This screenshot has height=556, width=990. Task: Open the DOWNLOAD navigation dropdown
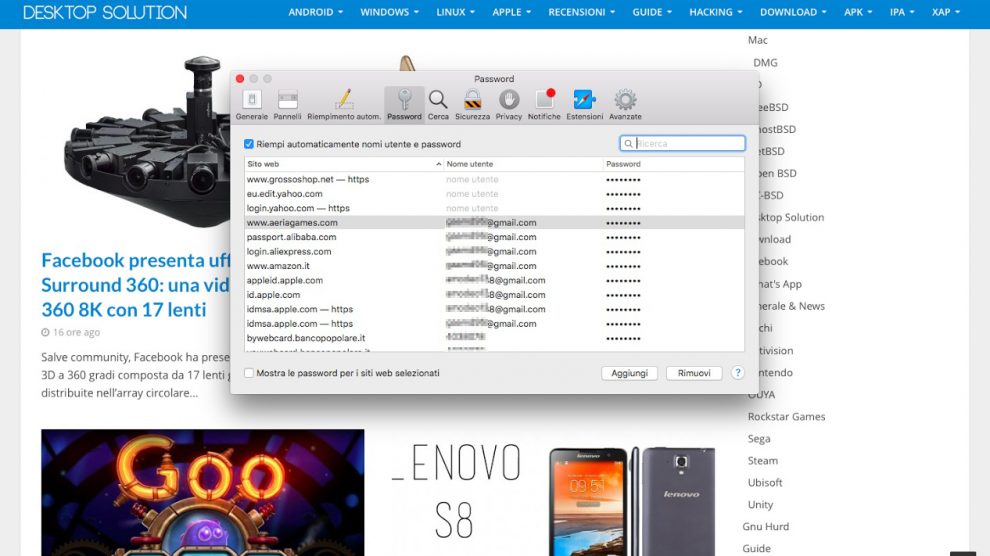pos(794,12)
